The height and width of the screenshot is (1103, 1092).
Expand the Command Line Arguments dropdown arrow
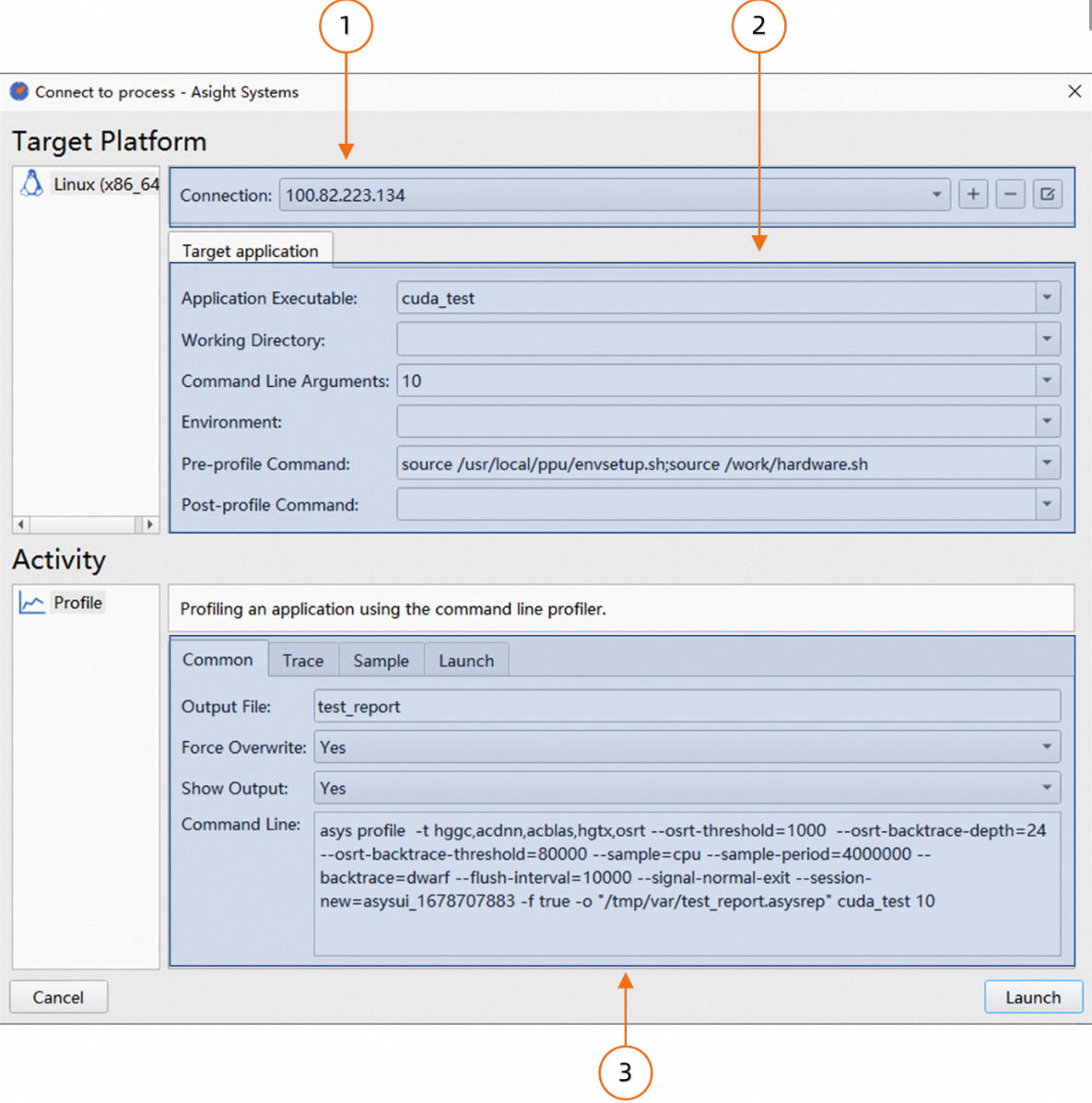[1047, 381]
